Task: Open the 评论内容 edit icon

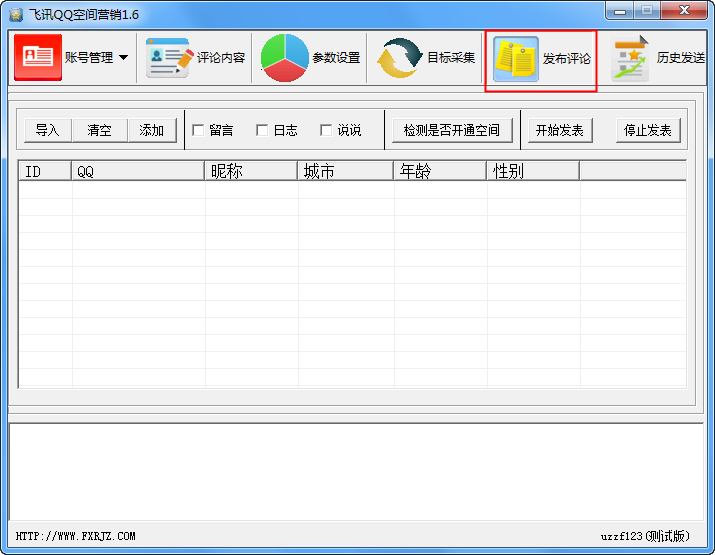Action: [169, 58]
